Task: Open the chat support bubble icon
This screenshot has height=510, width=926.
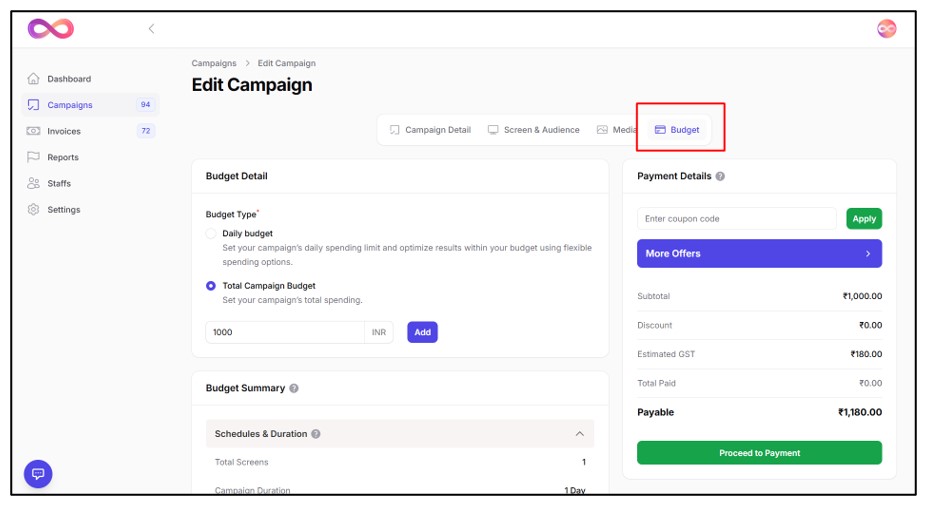Action: (38, 474)
